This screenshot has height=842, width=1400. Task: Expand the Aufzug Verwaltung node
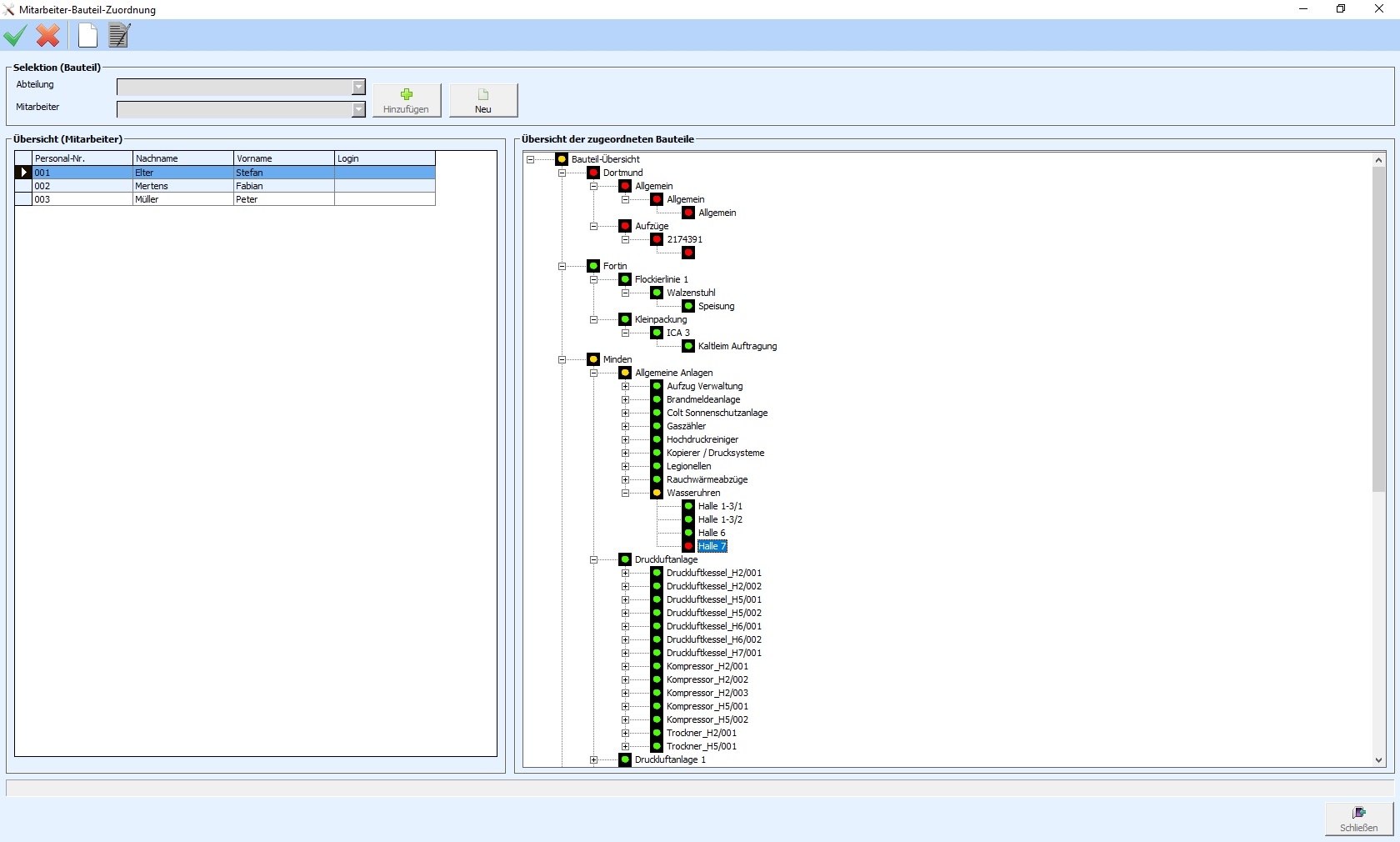tap(625, 386)
